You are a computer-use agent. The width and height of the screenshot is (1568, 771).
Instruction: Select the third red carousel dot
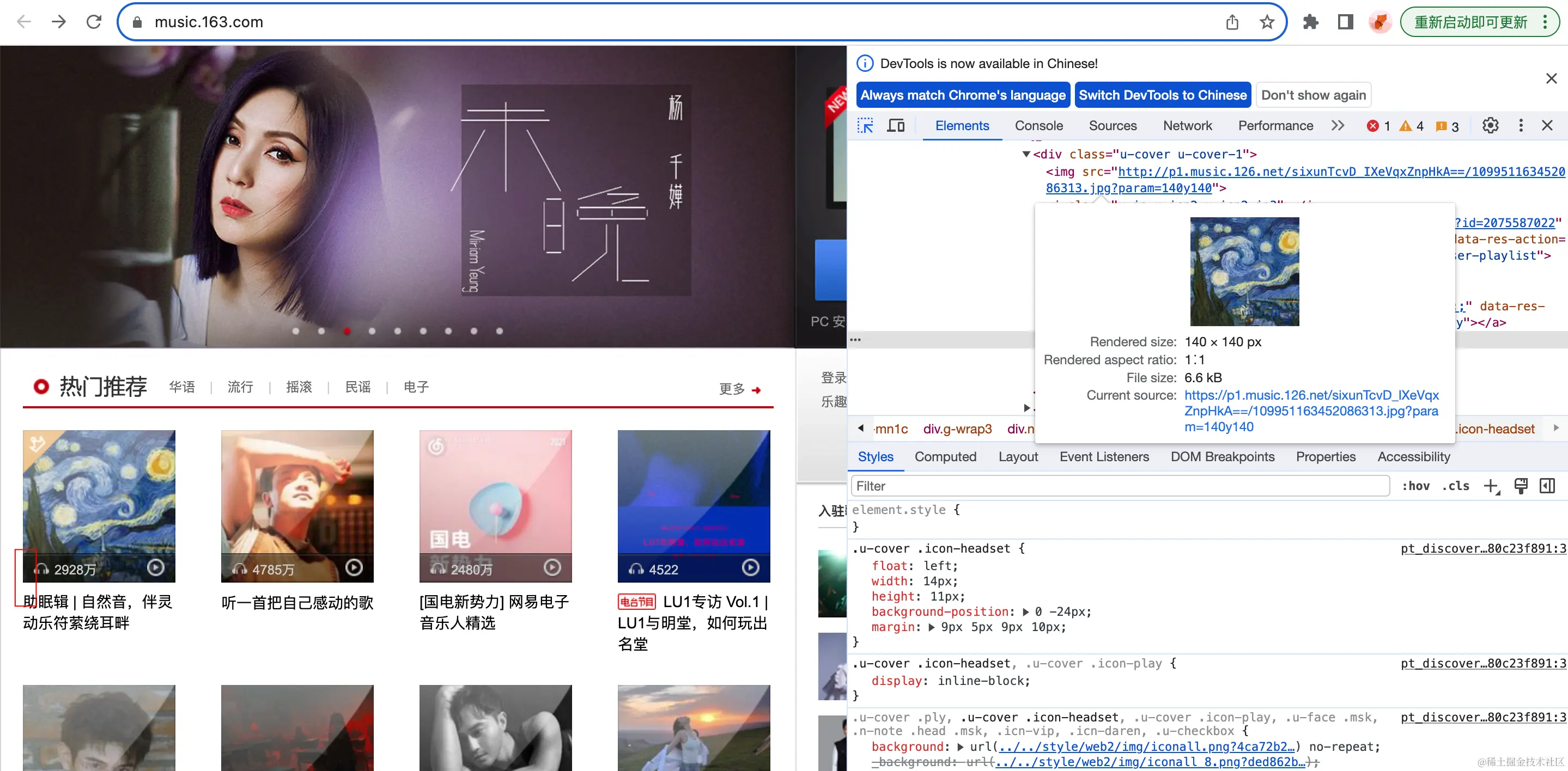(x=347, y=331)
